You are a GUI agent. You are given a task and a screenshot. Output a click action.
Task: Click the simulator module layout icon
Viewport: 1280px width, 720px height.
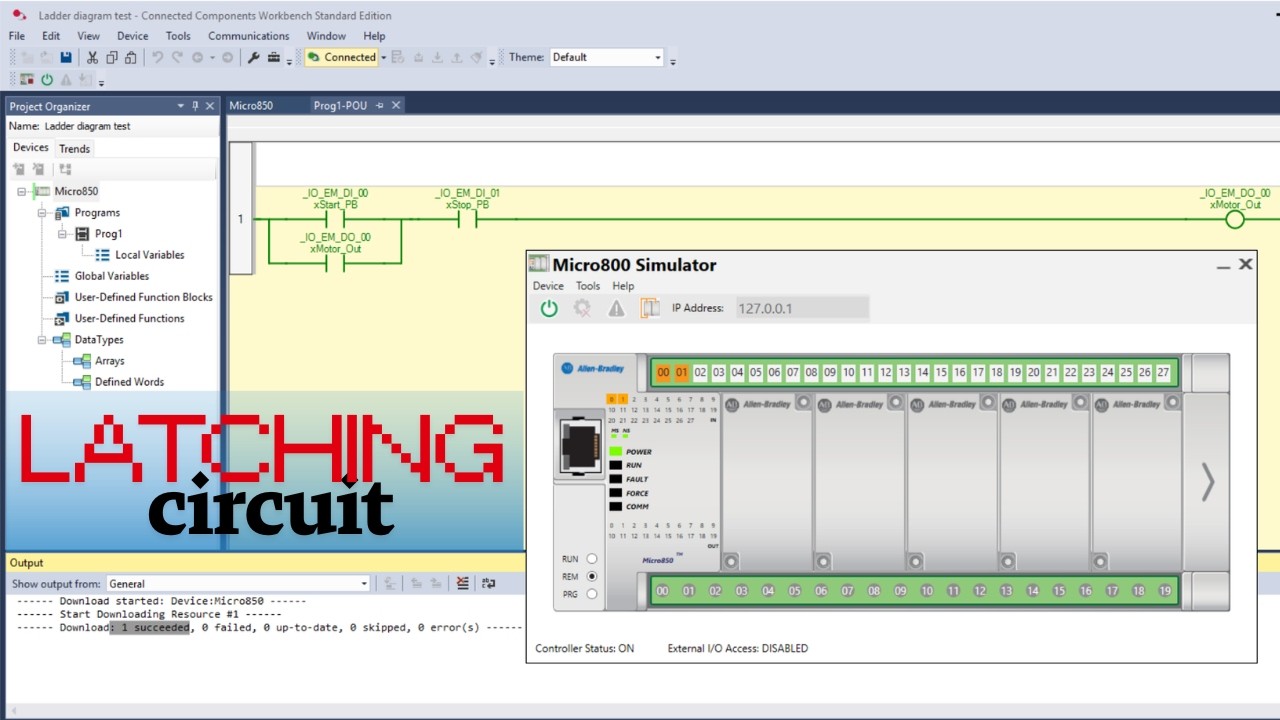click(x=650, y=309)
